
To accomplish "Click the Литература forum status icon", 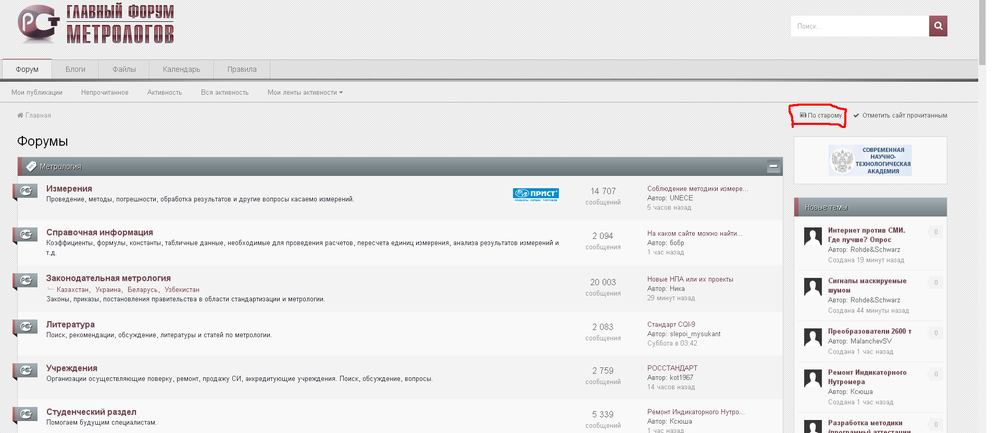I will [x=27, y=328].
